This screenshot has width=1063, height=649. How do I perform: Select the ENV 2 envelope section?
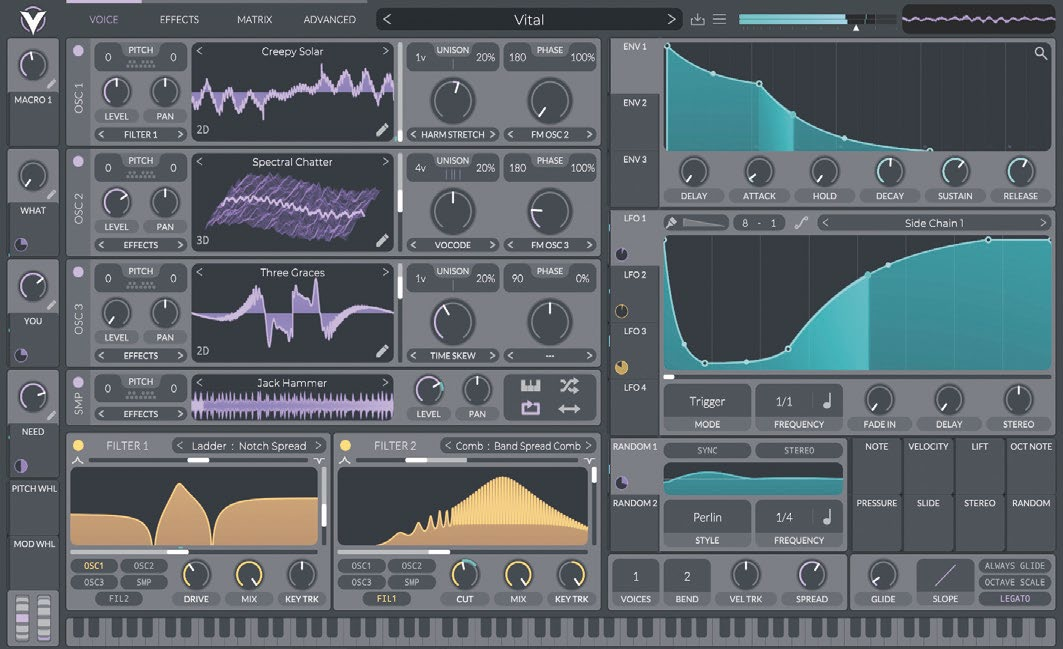point(635,103)
